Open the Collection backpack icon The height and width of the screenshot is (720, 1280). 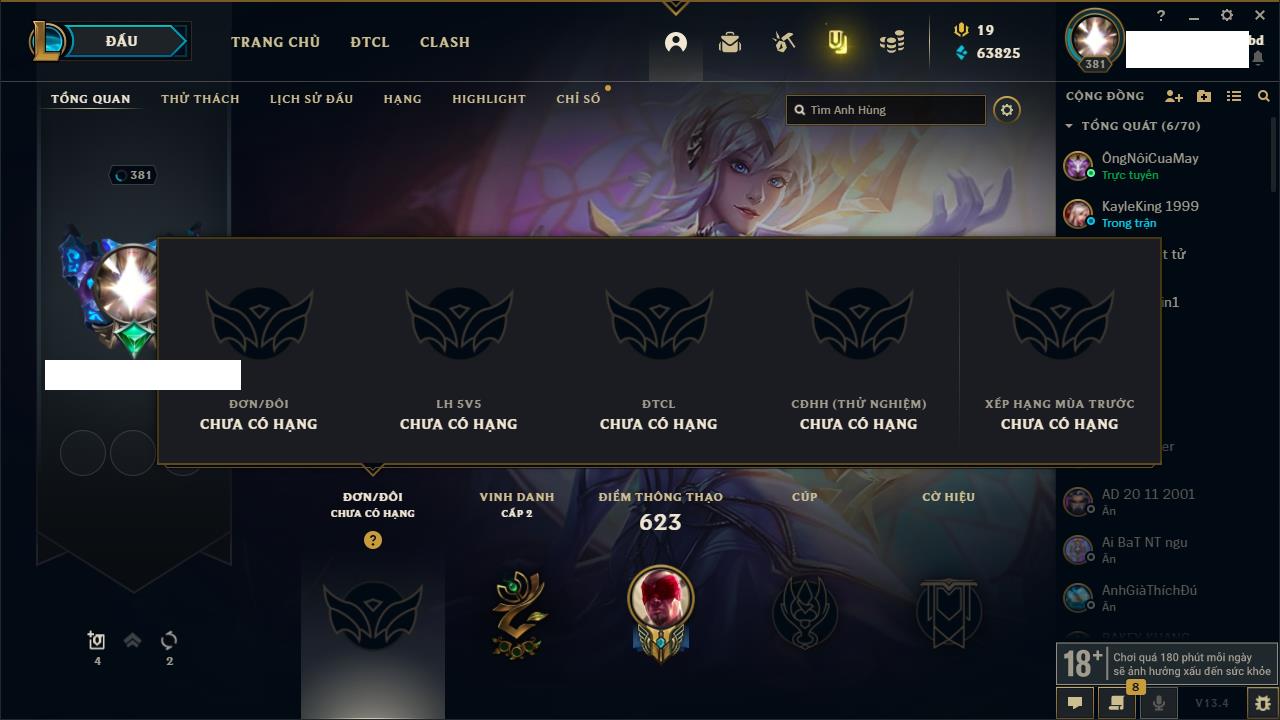(x=730, y=42)
